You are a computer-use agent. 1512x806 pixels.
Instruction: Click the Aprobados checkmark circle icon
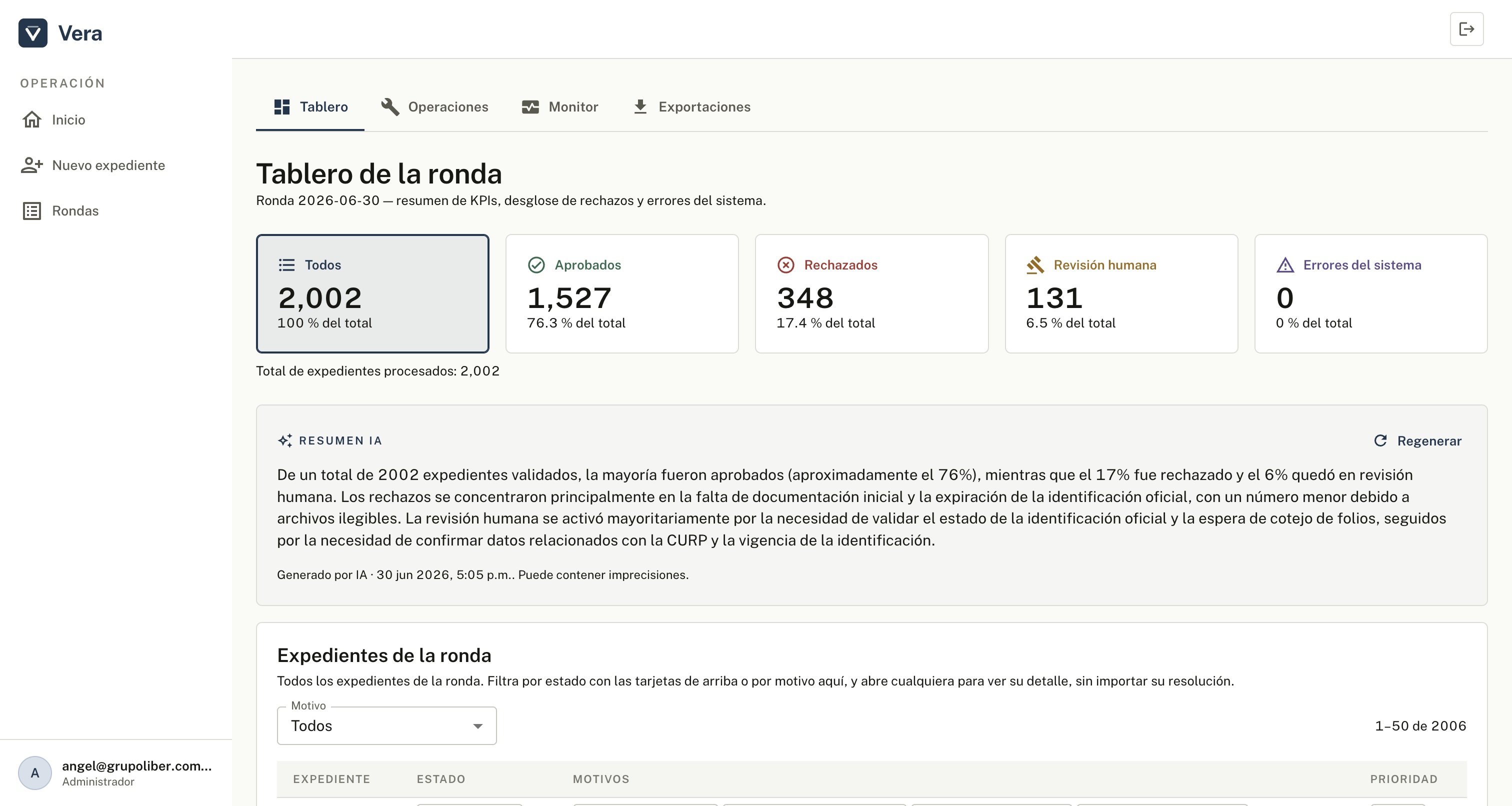click(x=536, y=265)
